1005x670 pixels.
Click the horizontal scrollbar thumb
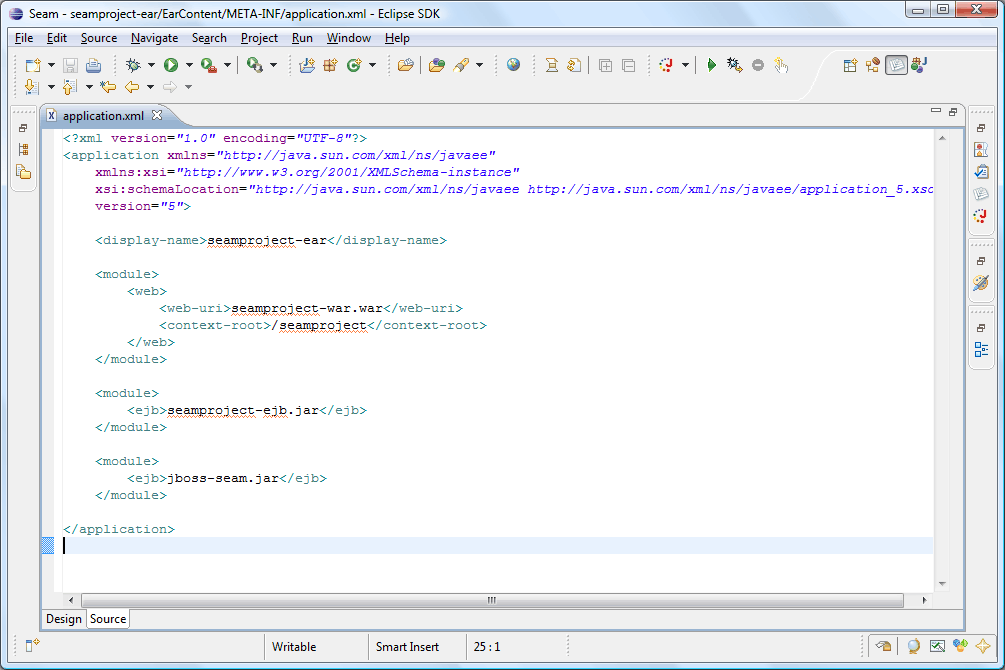(x=492, y=600)
